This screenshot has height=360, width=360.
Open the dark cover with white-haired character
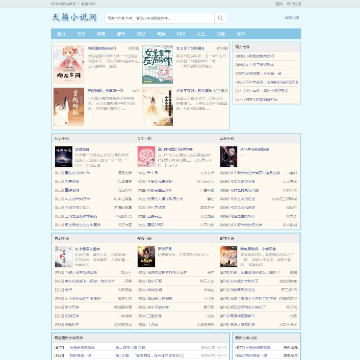pos(229,156)
